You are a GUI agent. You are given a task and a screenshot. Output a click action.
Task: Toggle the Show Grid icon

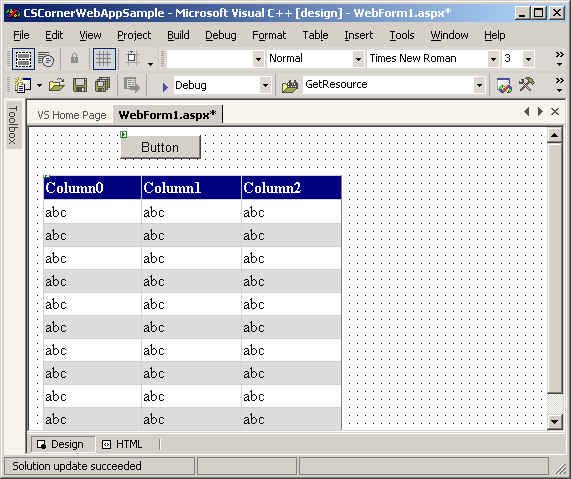(105, 59)
